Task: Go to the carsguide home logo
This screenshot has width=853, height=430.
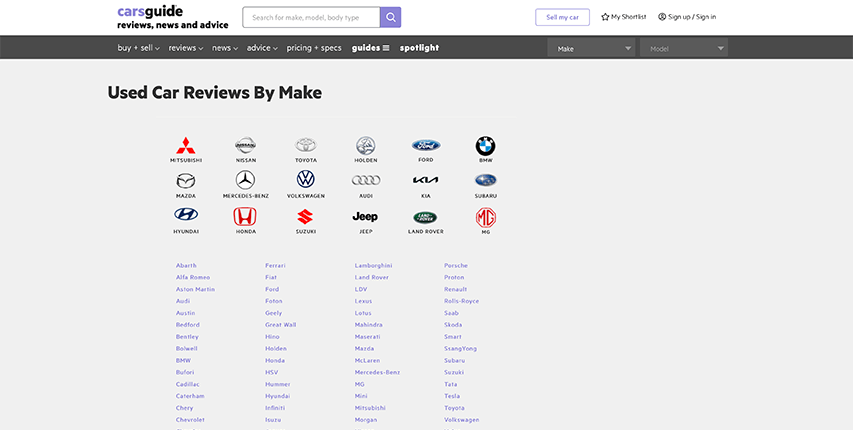Action: point(173,17)
